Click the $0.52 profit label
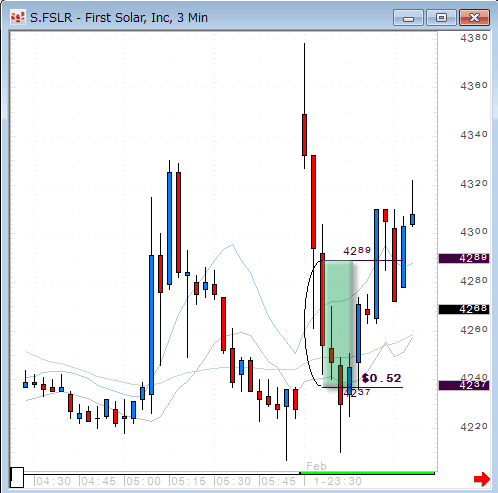The height and width of the screenshot is (493, 498). 382,378
